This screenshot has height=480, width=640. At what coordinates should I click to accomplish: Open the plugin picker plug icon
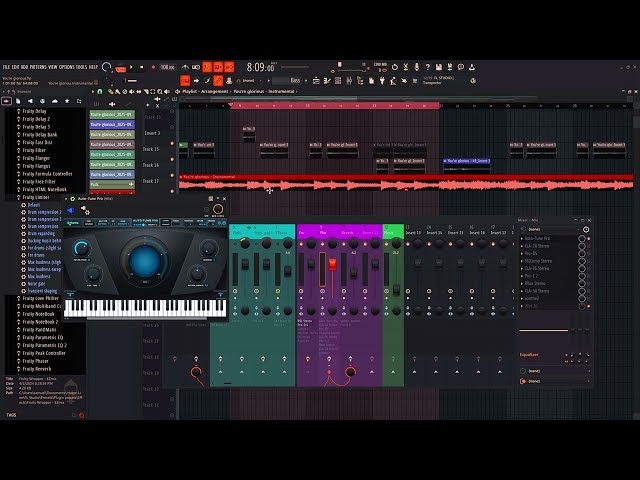pos(382,81)
